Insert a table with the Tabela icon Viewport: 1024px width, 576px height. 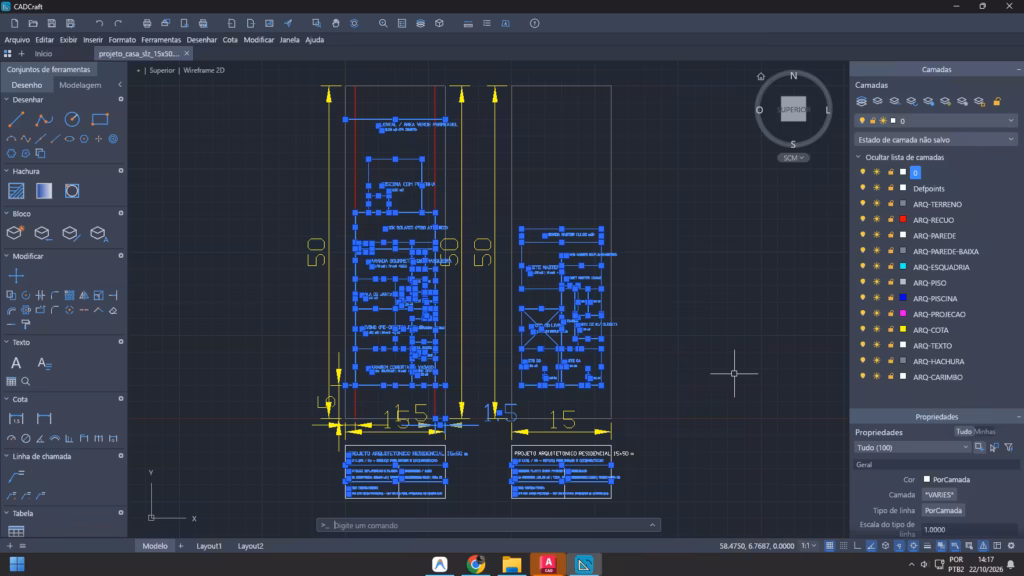16,531
